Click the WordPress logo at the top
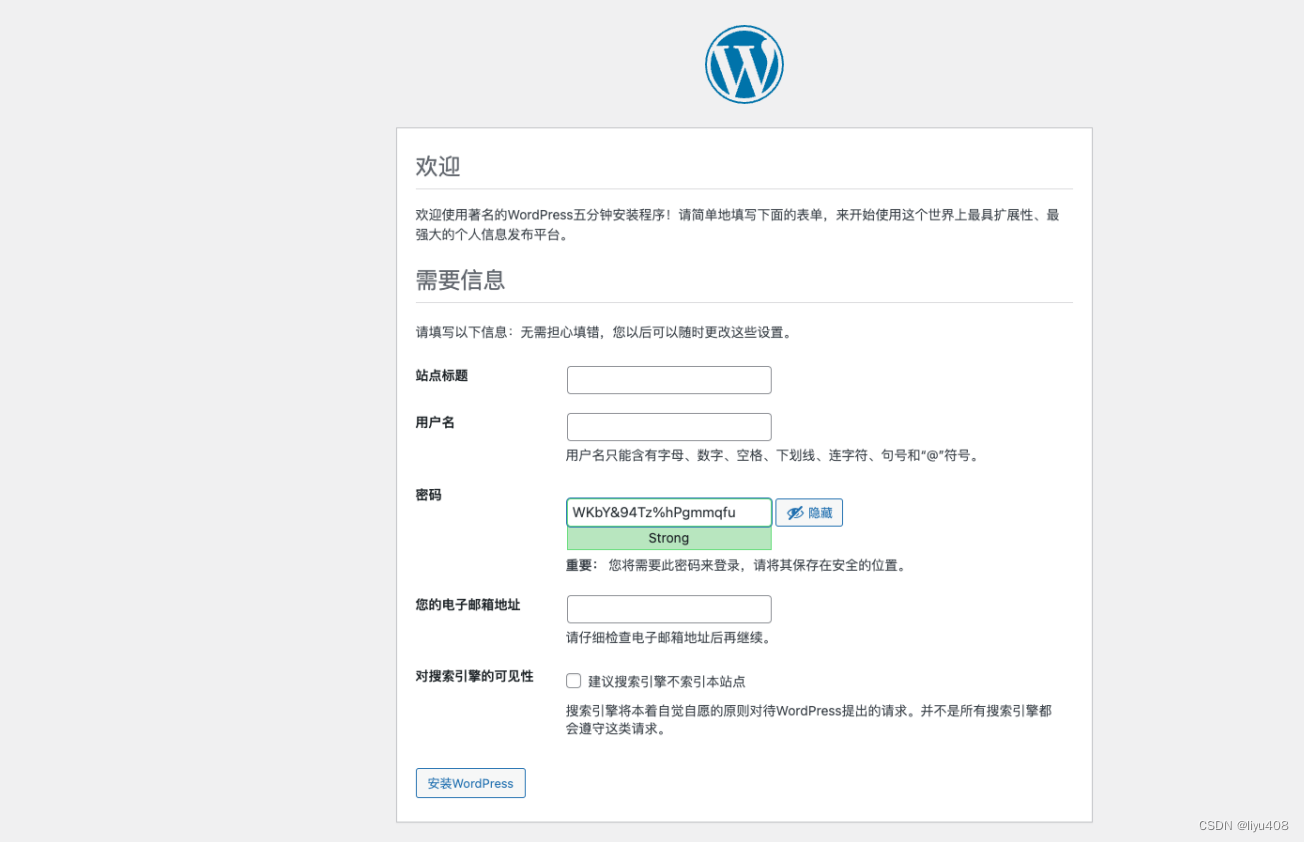Image resolution: width=1304 pixels, height=842 pixels. pos(744,63)
